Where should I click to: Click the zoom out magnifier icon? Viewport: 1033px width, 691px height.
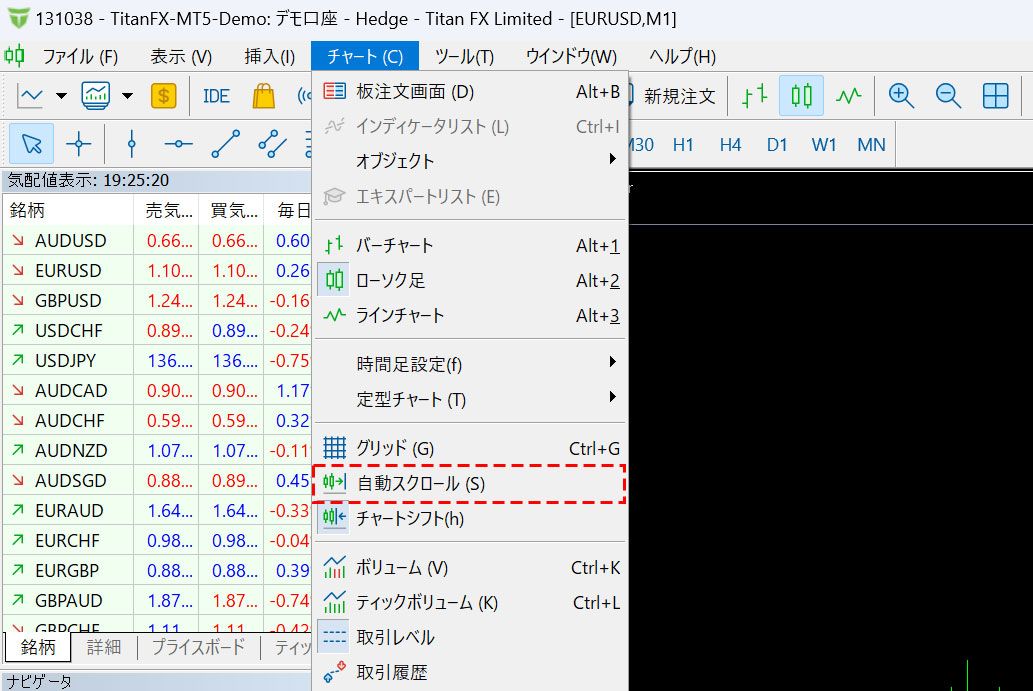tap(948, 96)
